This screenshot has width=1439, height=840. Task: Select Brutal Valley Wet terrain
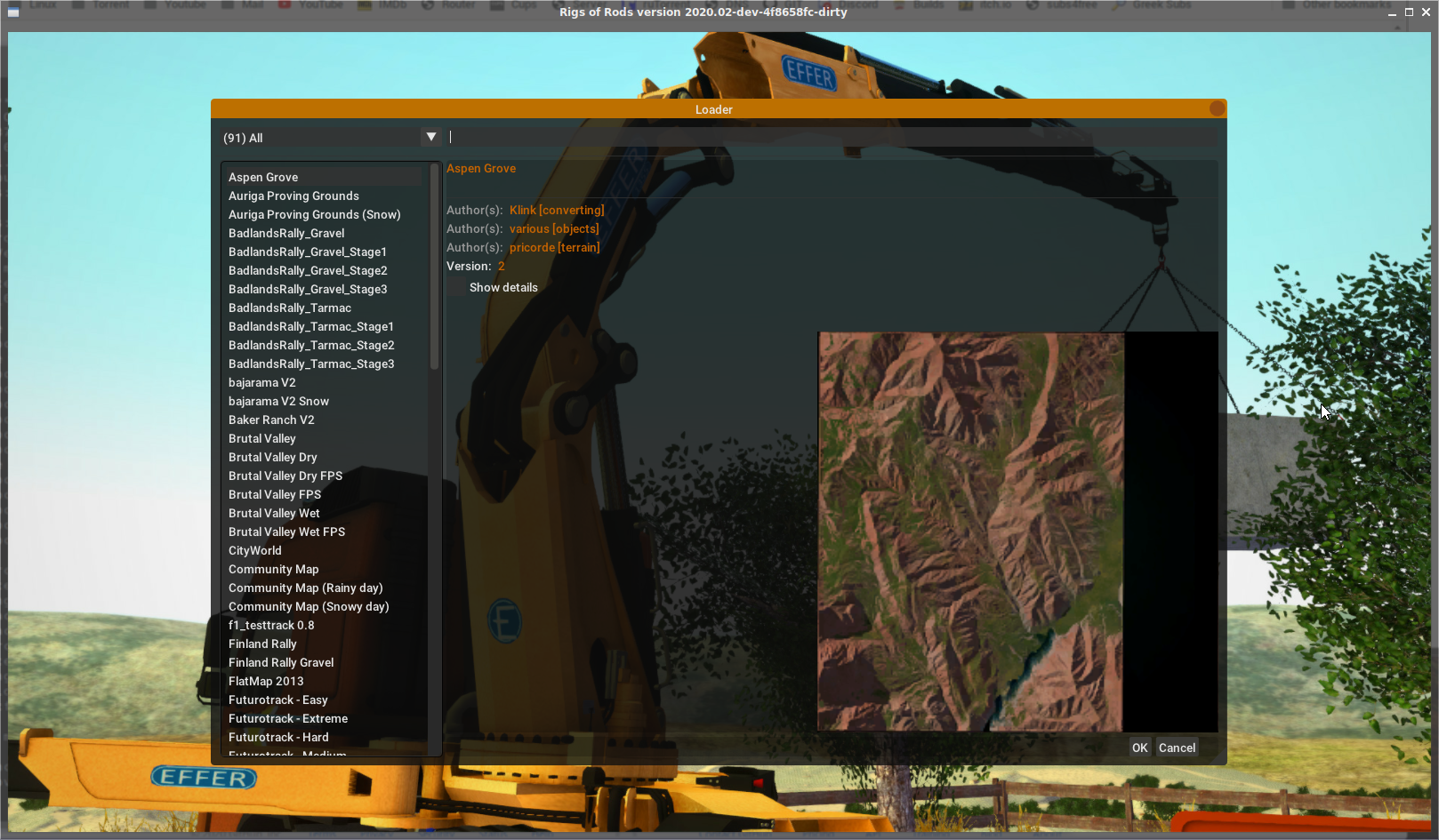(325, 513)
